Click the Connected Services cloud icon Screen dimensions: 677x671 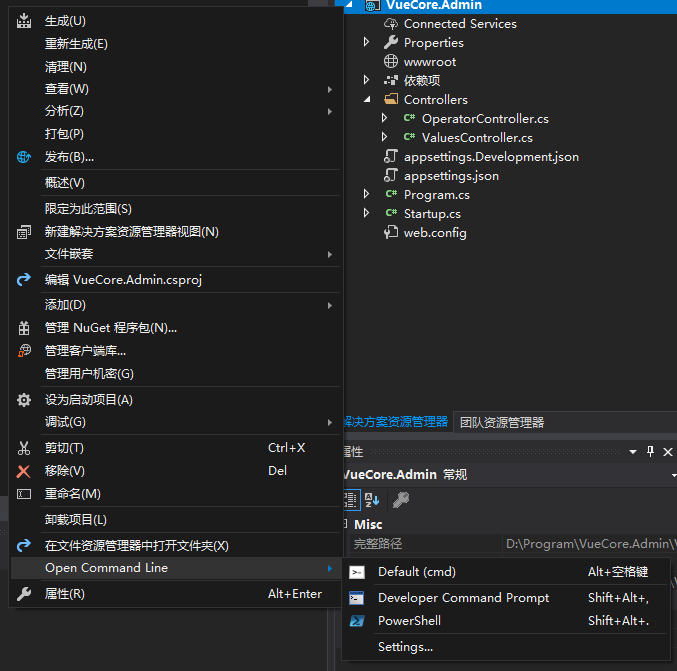click(391, 23)
